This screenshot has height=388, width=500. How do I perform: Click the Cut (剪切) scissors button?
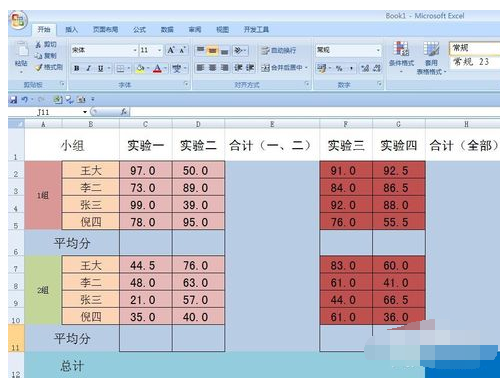[x=46, y=44]
